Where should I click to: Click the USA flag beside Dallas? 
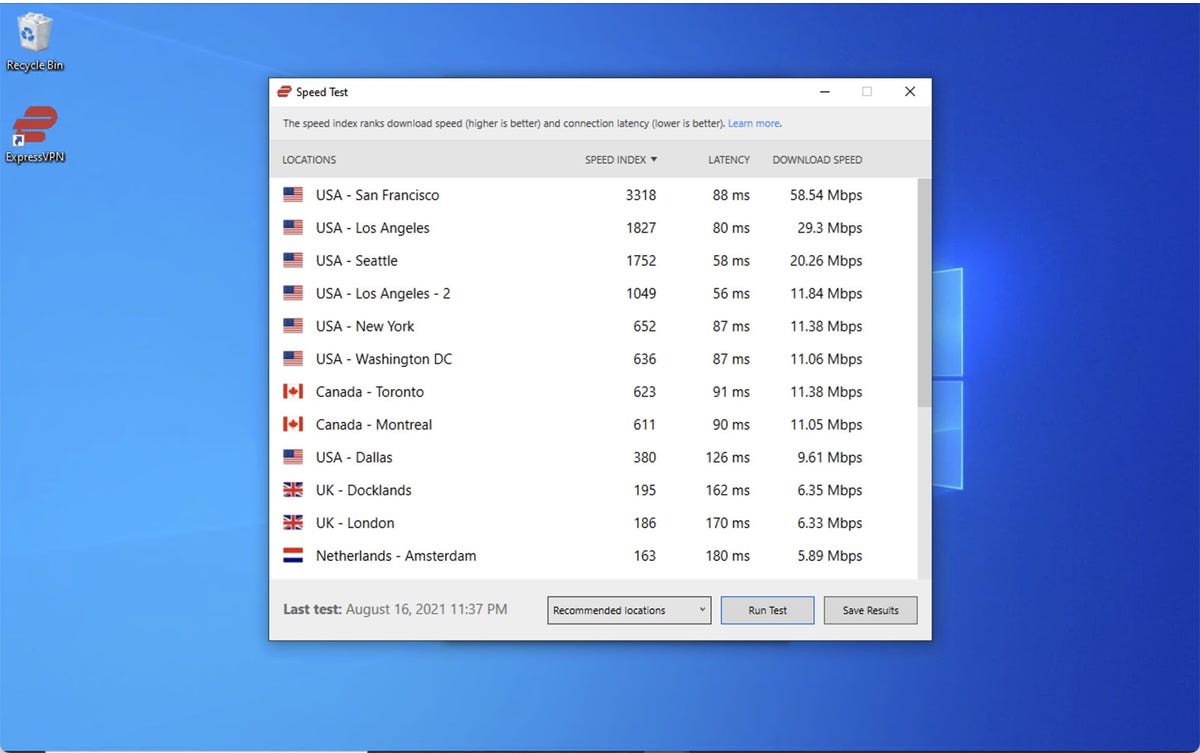point(293,458)
